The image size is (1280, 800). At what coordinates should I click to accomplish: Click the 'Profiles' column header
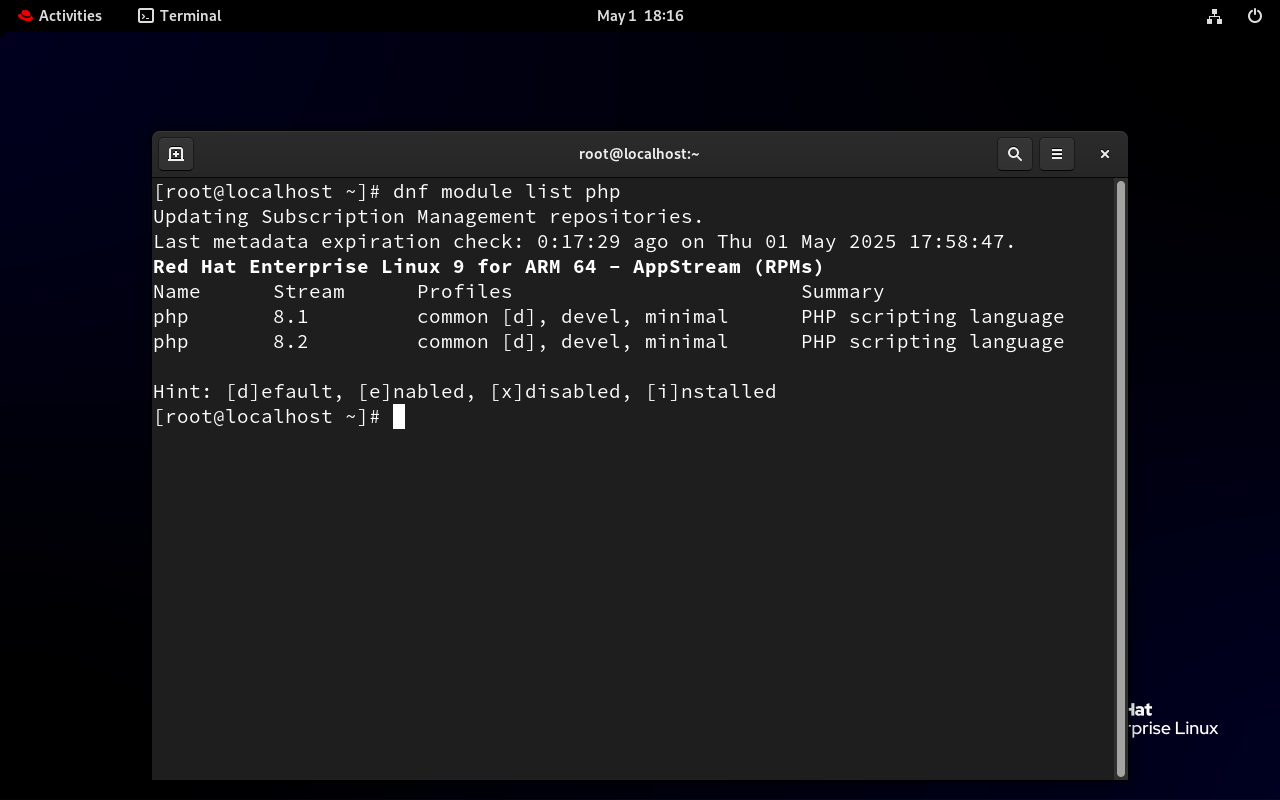coord(465,292)
